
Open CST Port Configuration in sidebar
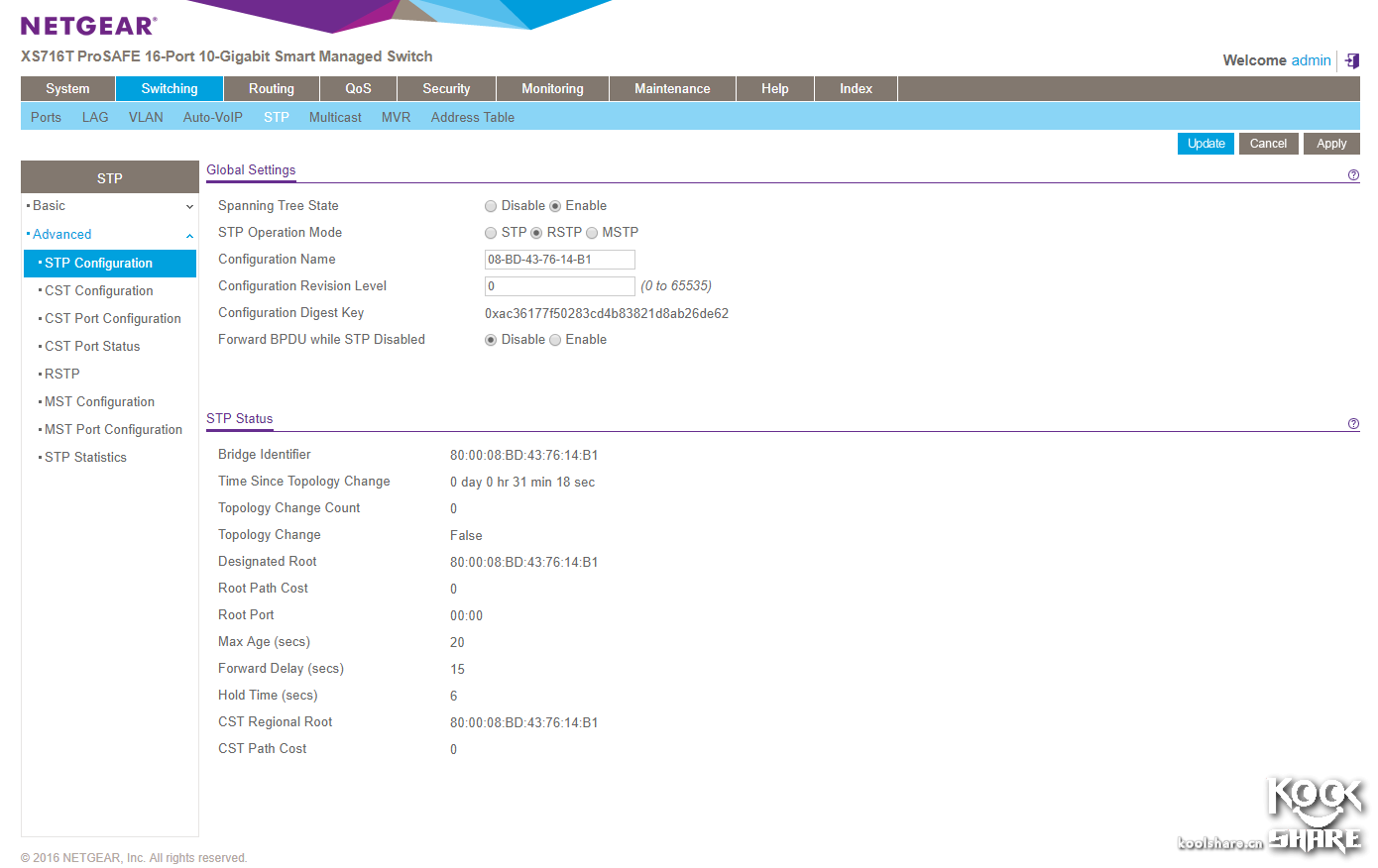pos(113,319)
